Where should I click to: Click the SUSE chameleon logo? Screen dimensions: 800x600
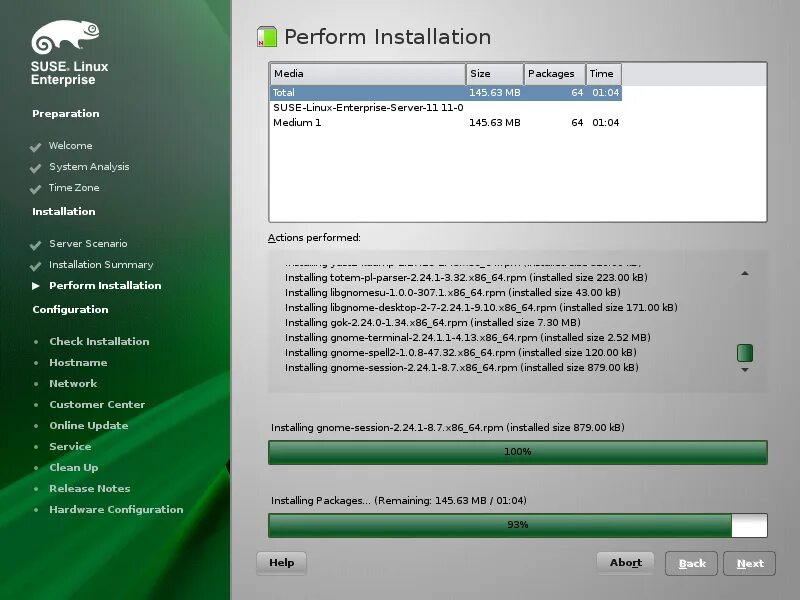tap(65, 37)
